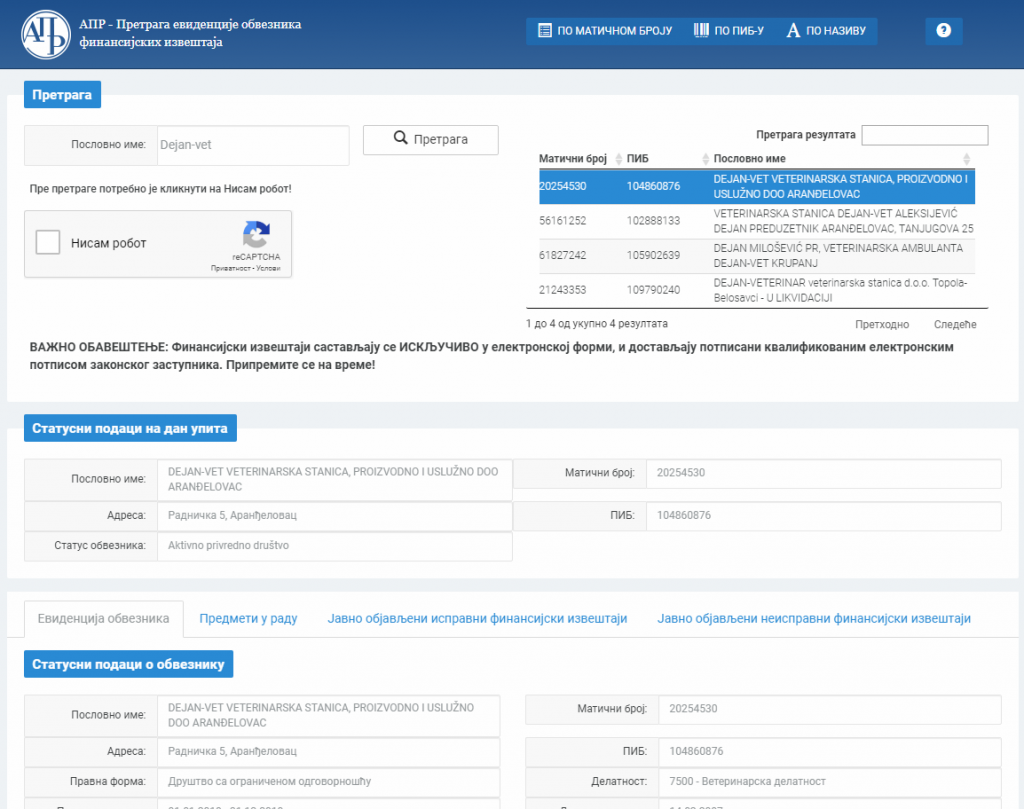The height and width of the screenshot is (809, 1024).
Task: Select the DEJAN MILOŠEVIĆ PR result row
Action: click(x=756, y=255)
